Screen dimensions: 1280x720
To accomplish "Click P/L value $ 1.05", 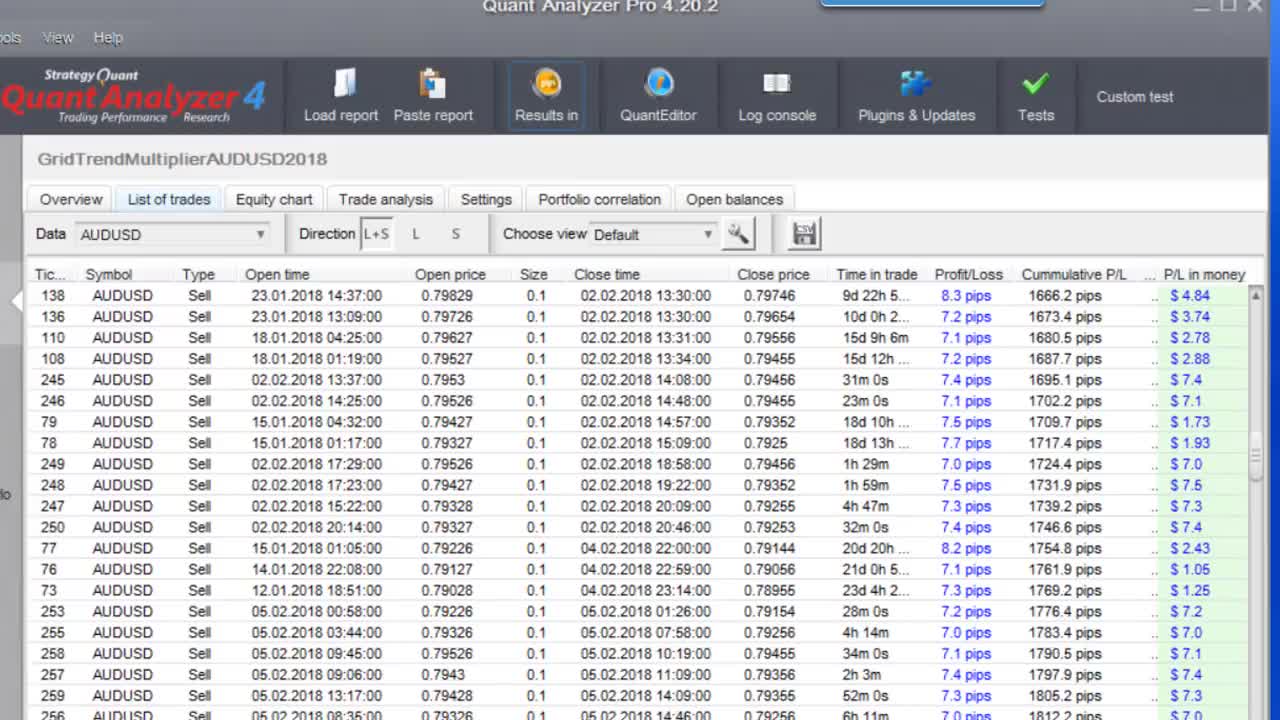I will [1190, 569].
